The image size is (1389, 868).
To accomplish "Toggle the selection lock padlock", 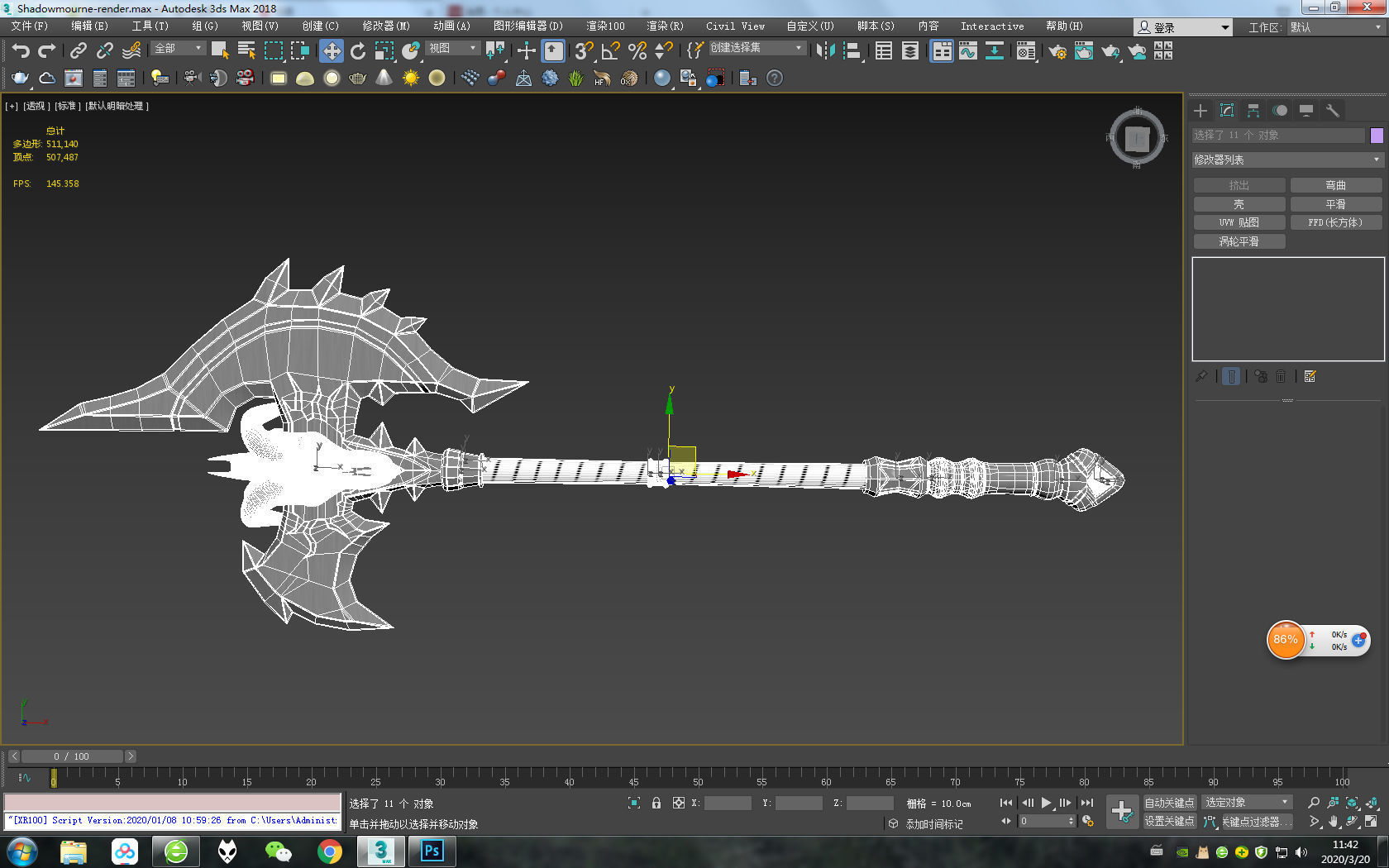I will 656,803.
